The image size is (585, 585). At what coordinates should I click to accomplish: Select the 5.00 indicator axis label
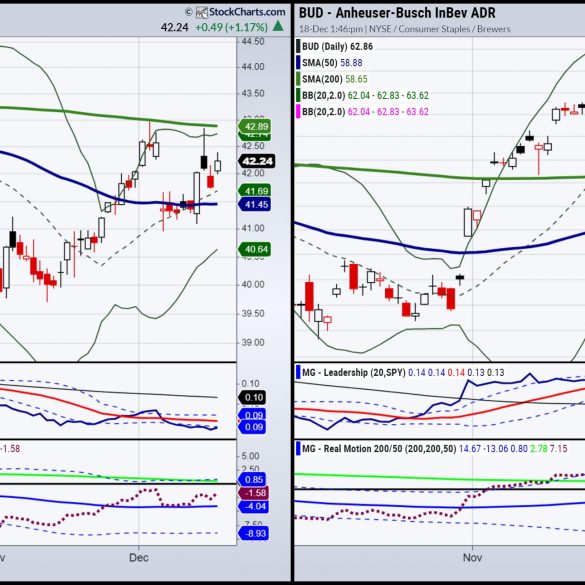coord(250,456)
